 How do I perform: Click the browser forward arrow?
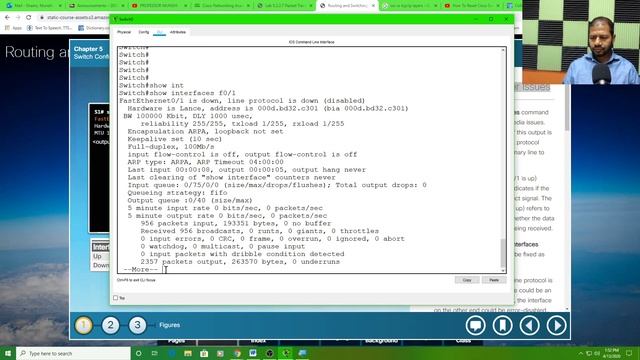pyautogui.click(x=18, y=18)
